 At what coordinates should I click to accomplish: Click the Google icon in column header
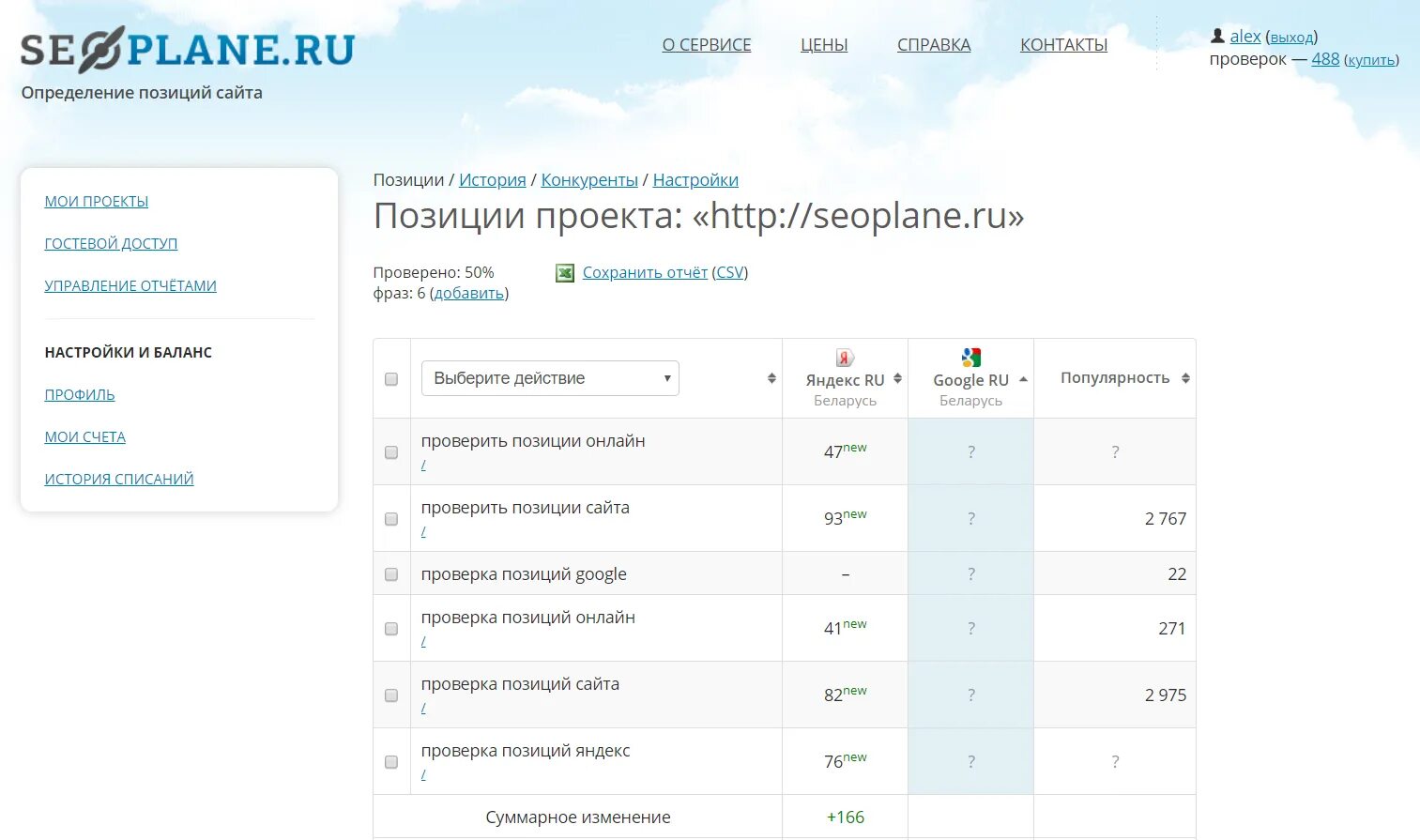[971, 358]
